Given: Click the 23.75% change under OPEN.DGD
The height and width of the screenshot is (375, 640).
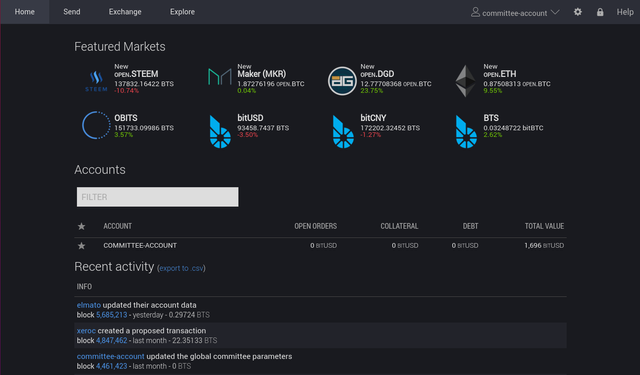Looking at the screenshot, I should point(371,91).
